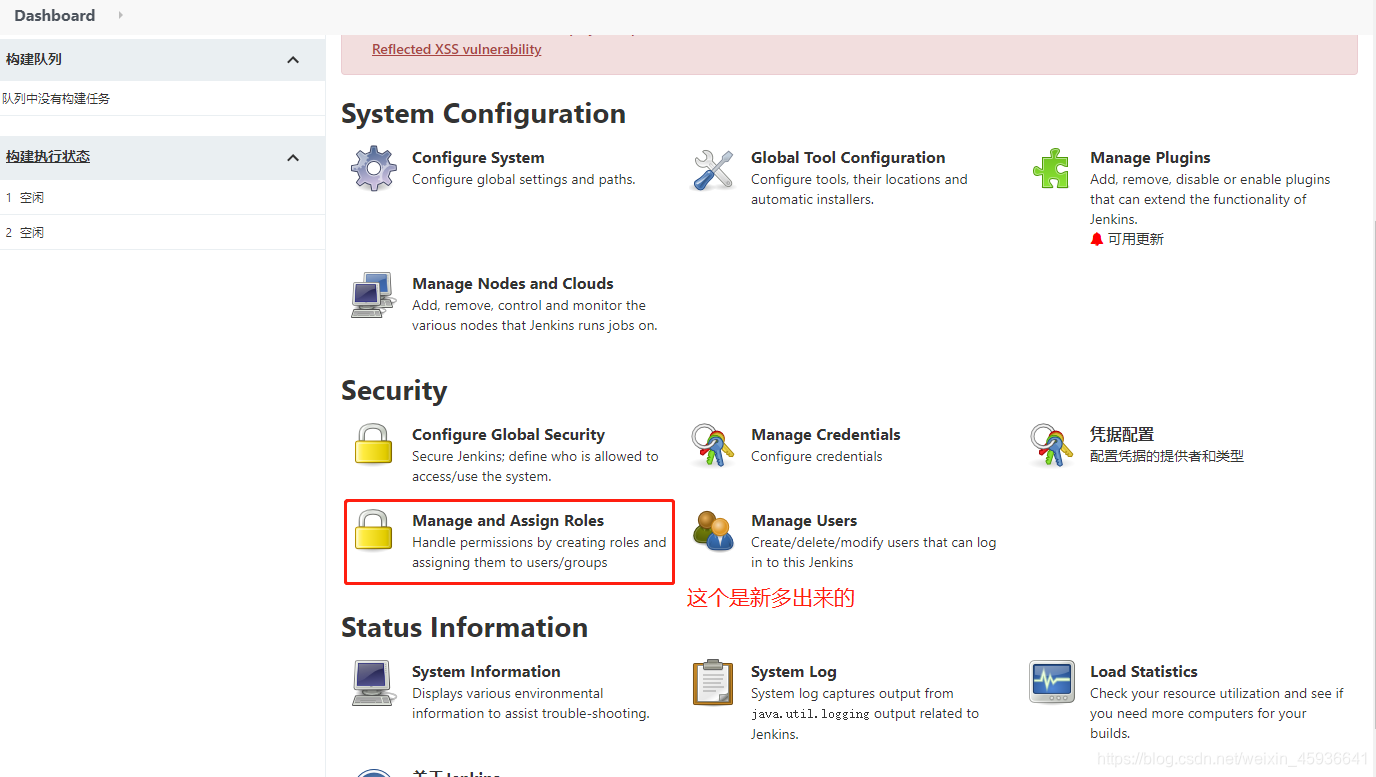Screen dimensions: 1376x777
Task: Go to Dashboard breadcrumb
Action: 55,15
